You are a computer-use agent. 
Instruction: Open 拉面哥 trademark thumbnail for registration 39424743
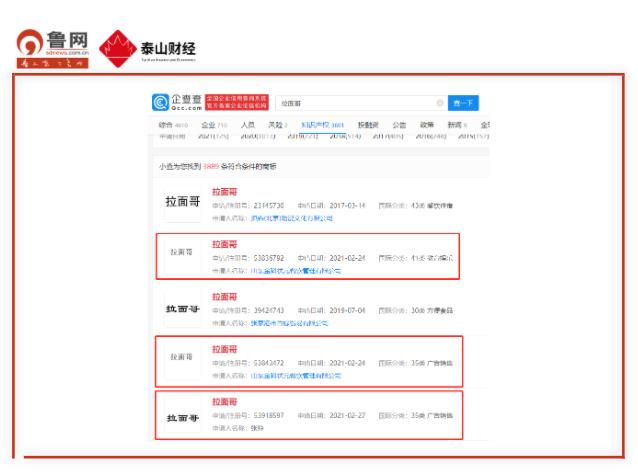point(182,309)
